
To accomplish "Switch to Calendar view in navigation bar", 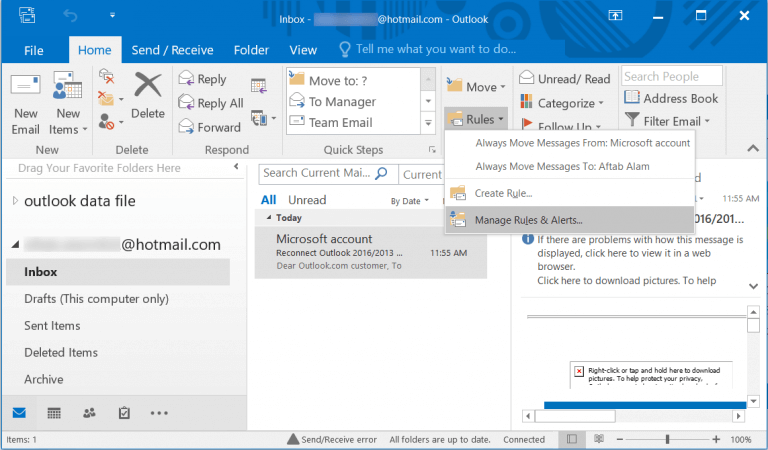I will click(54, 413).
